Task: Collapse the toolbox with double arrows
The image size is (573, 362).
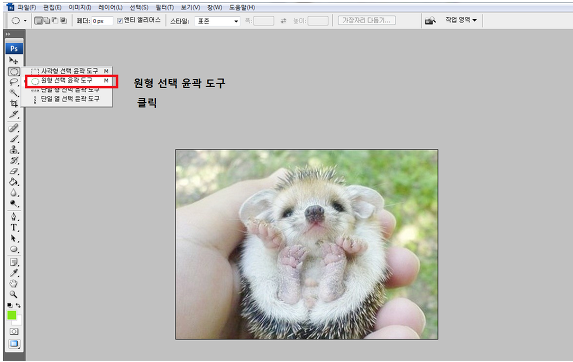Action: tap(8, 34)
